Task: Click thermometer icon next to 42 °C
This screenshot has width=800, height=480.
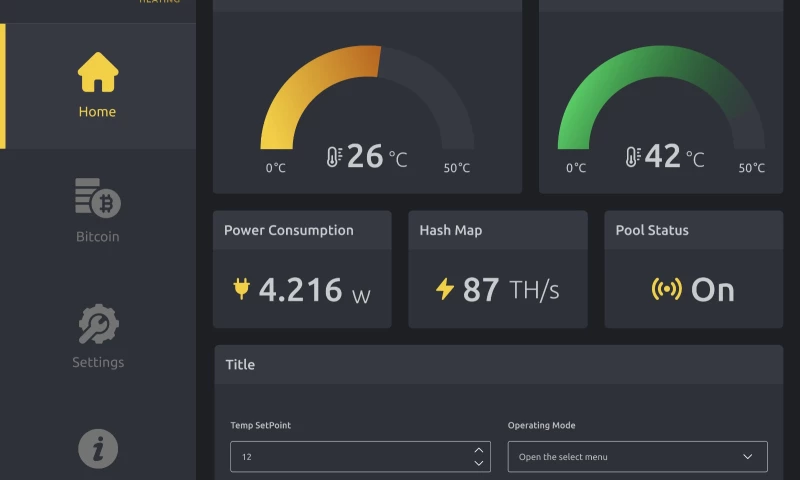Action: point(632,157)
